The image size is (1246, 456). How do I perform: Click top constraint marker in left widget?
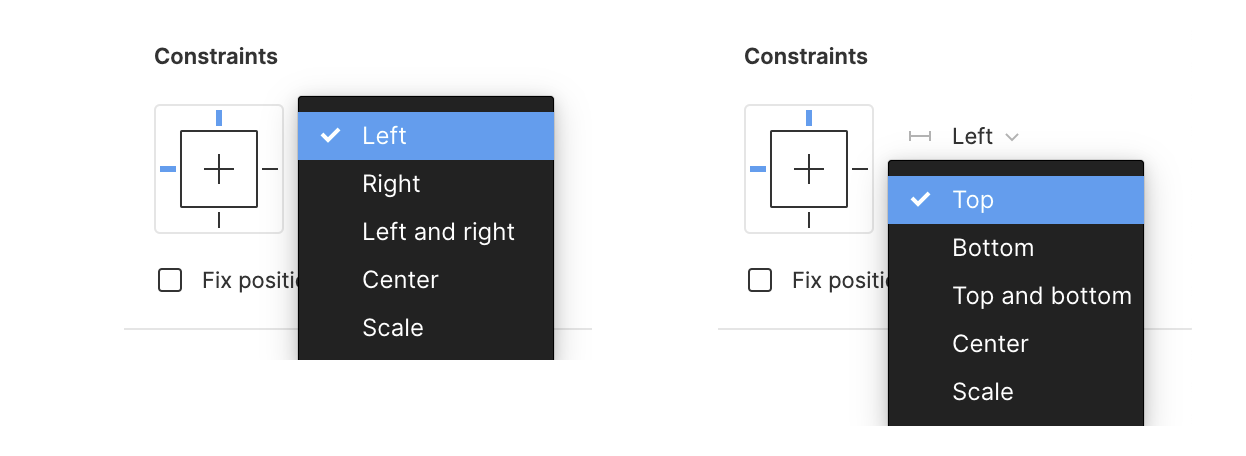pos(219,118)
